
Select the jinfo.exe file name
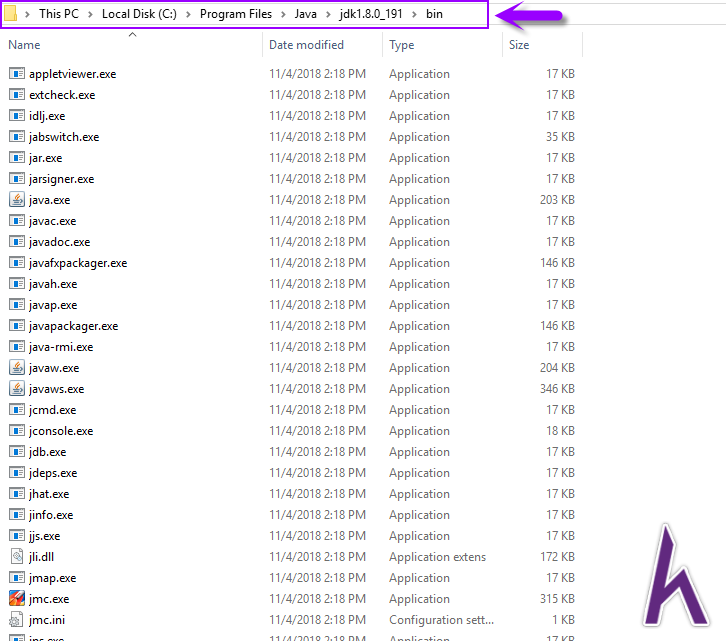coord(51,515)
